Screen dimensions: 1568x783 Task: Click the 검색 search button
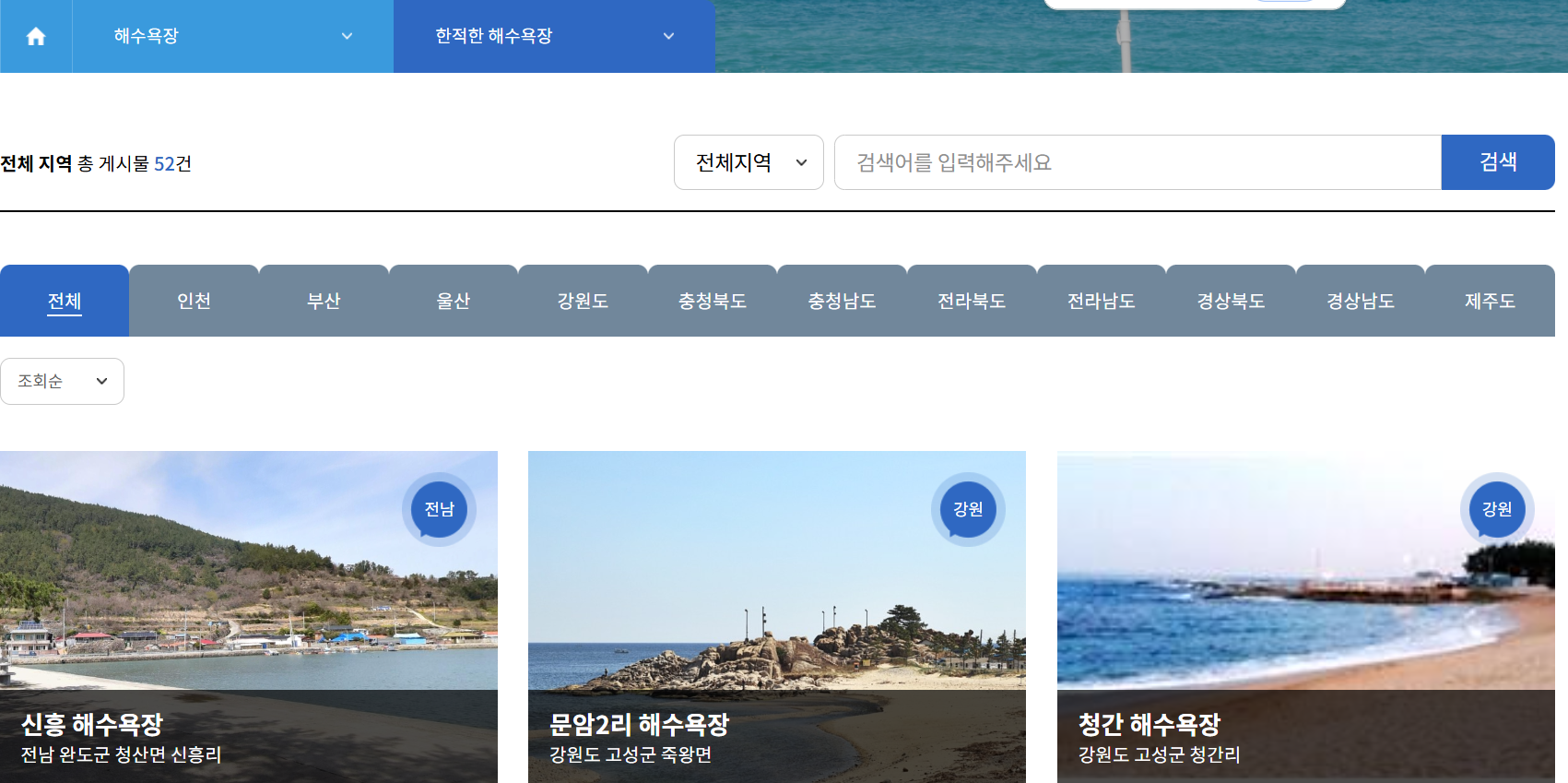click(x=1498, y=162)
